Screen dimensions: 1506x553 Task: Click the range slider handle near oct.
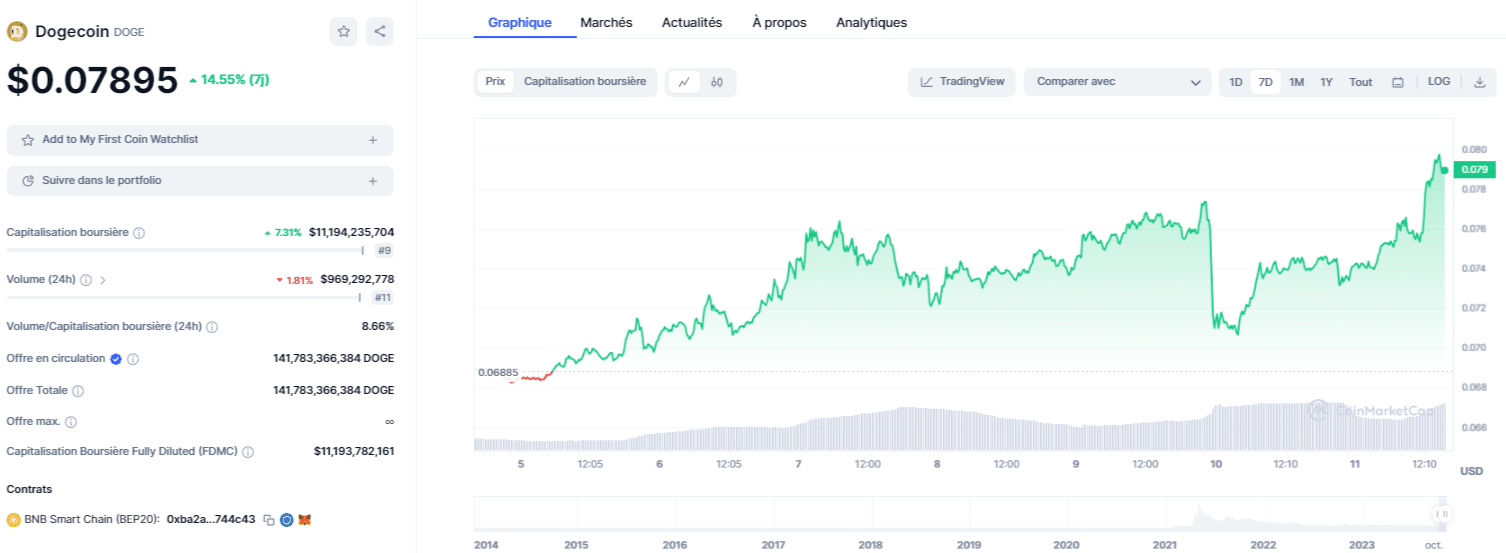[x=1441, y=514]
